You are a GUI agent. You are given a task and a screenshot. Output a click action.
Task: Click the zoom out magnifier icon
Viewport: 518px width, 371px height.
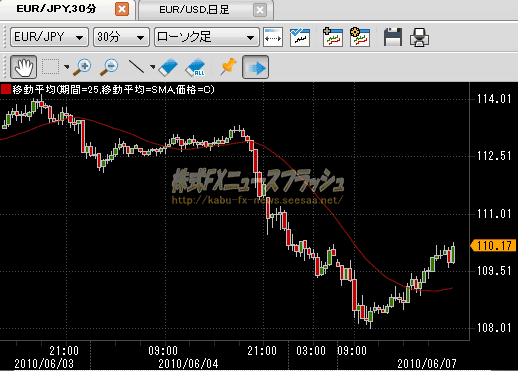click(x=109, y=67)
